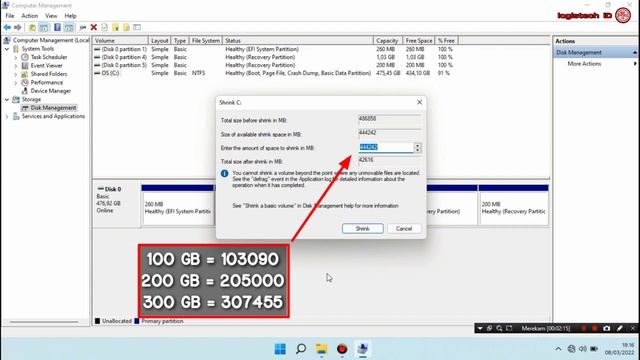The height and width of the screenshot is (360, 640).
Task: Click the Up one level folder icon
Action: [32, 27]
